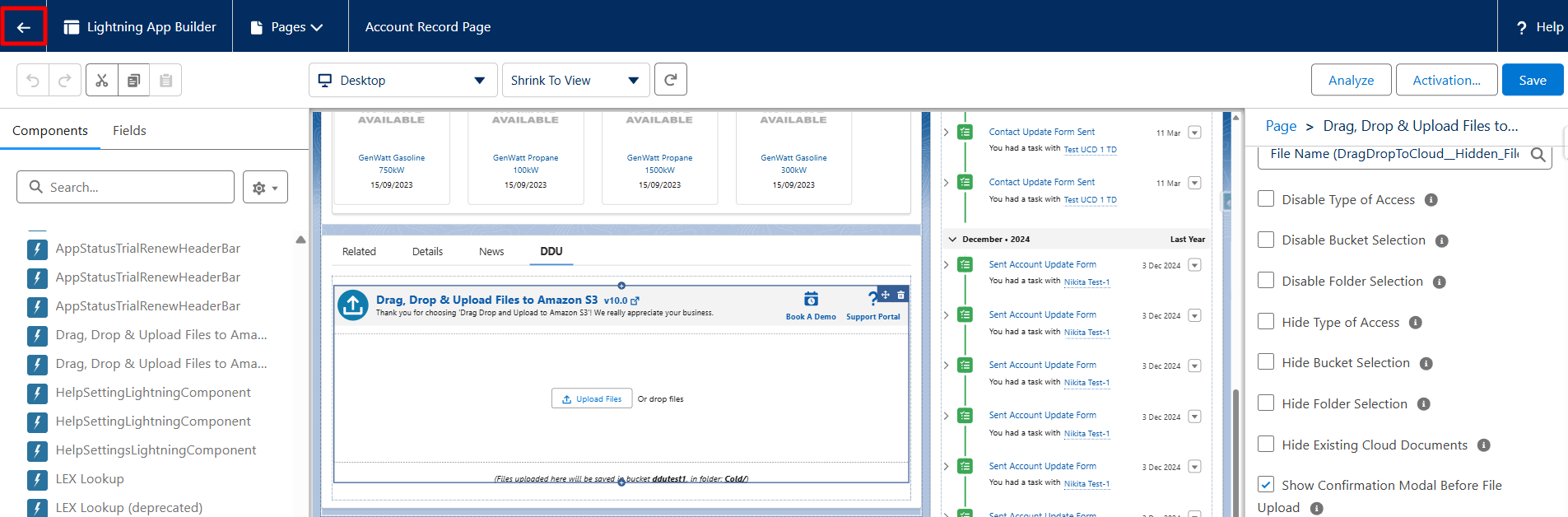1568x517 pixels.
Task: Click the info icon beside Disable Type of Access
Action: click(x=1431, y=200)
